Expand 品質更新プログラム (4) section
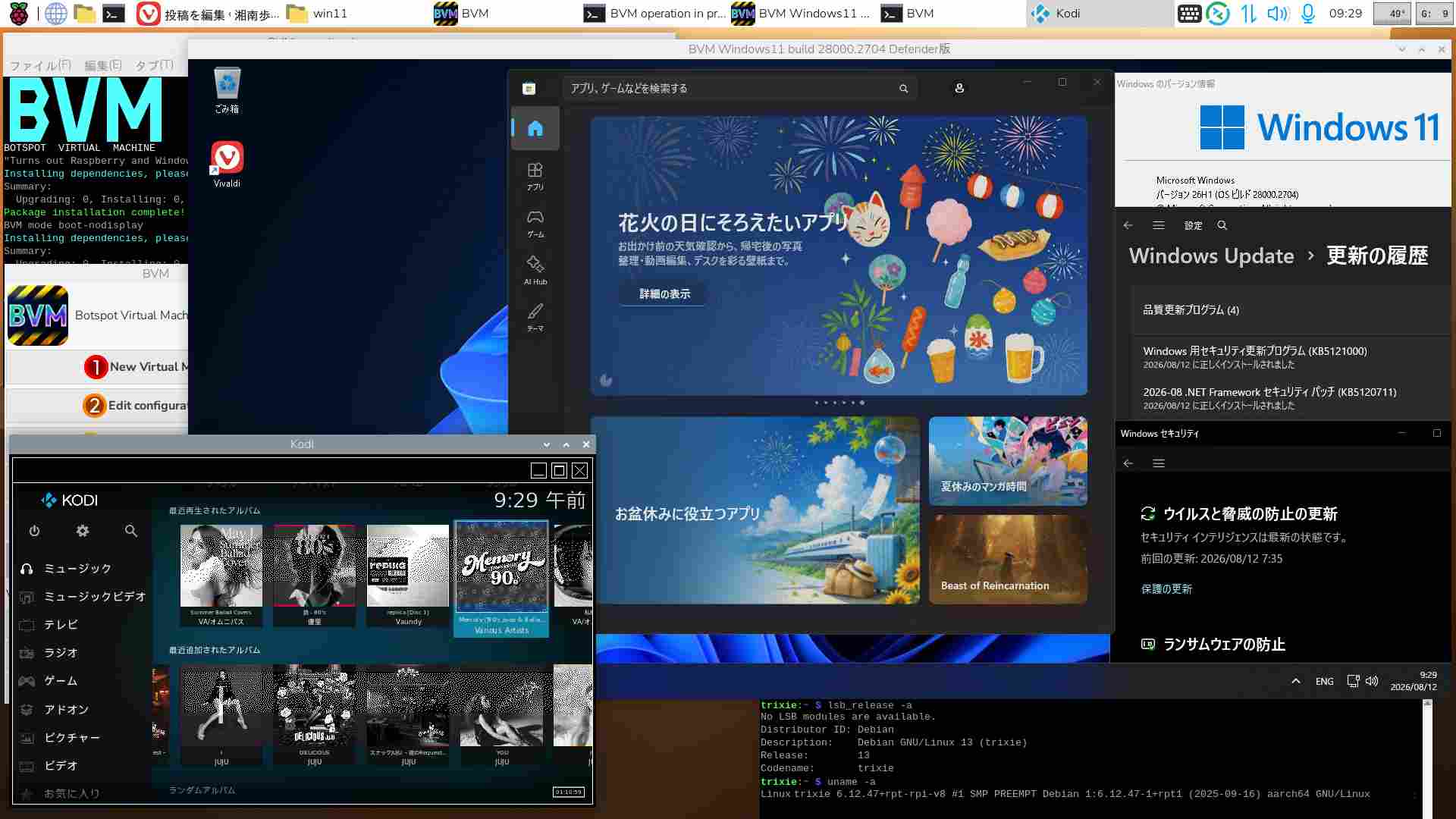 1291,310
